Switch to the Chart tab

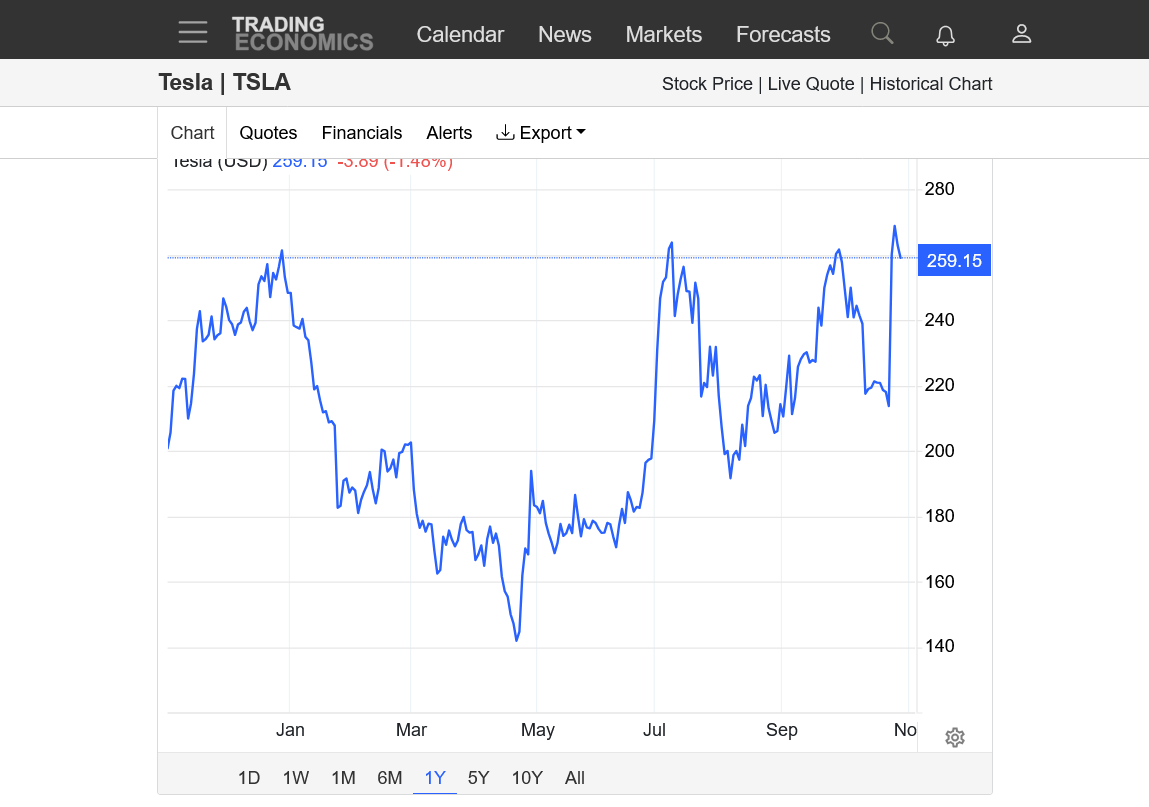(x=192, y=133)
